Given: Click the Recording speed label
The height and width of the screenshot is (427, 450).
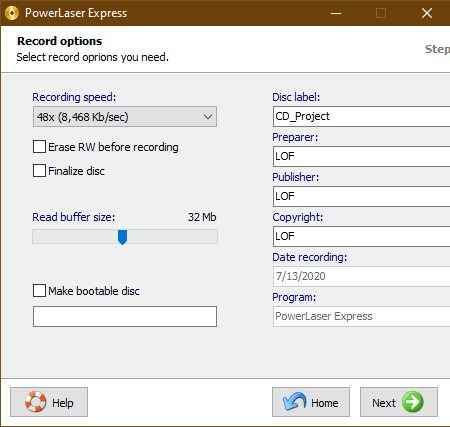Looking at the screenshot, I should pos(74,97).
